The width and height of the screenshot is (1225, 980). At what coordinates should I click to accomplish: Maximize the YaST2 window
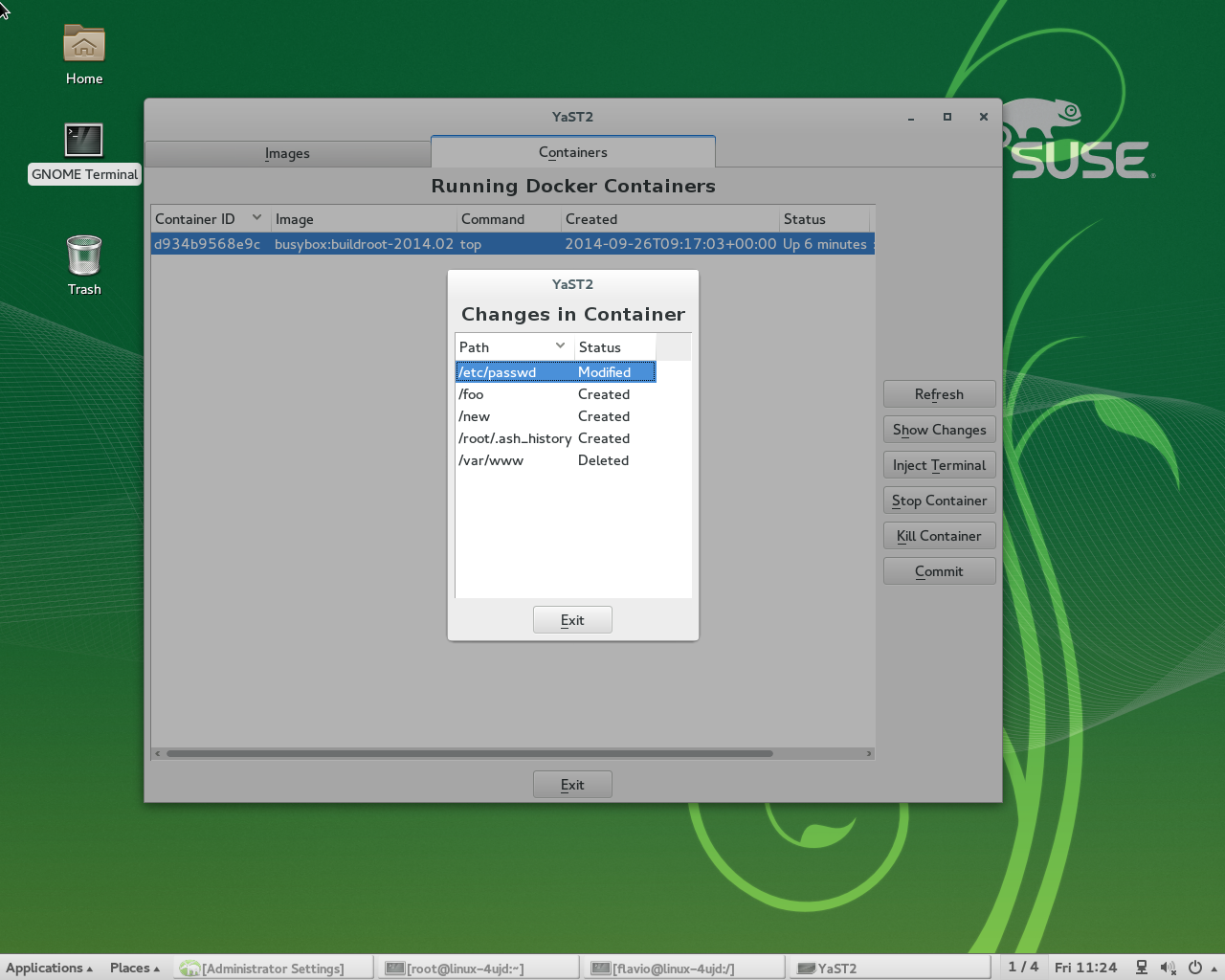click(947, 117)
